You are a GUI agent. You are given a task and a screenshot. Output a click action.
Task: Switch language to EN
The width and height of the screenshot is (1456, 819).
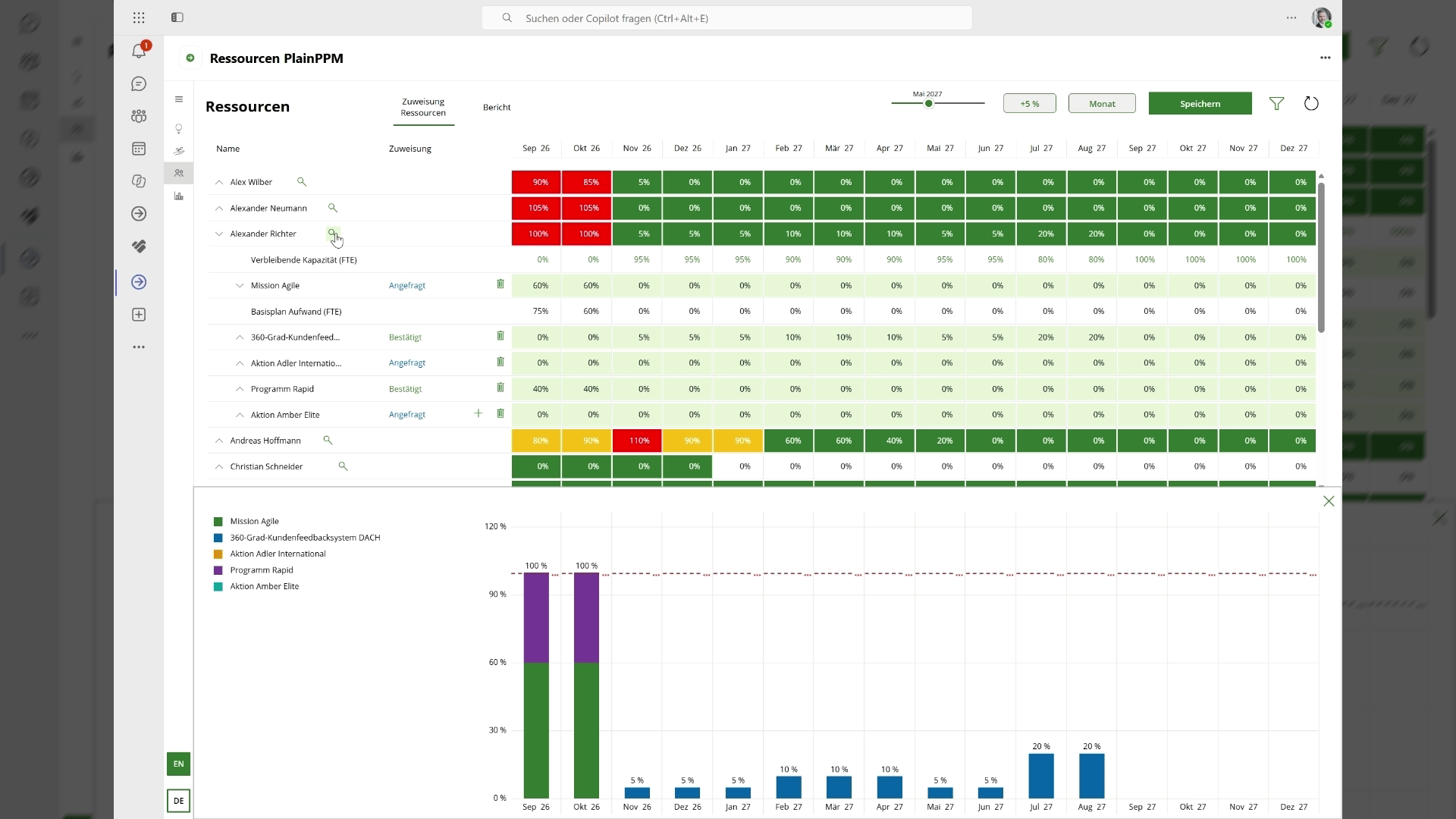tap(178, 764)
